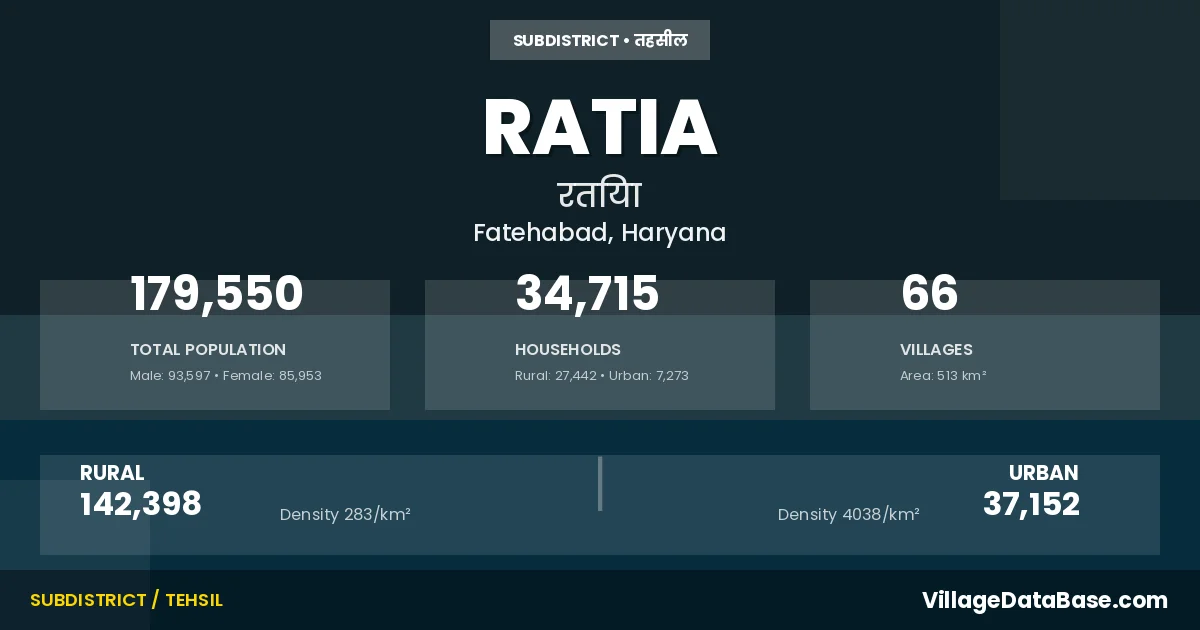1200x630 pixels.
Task: Click the Hindi name रतिया
Action: 600,193
